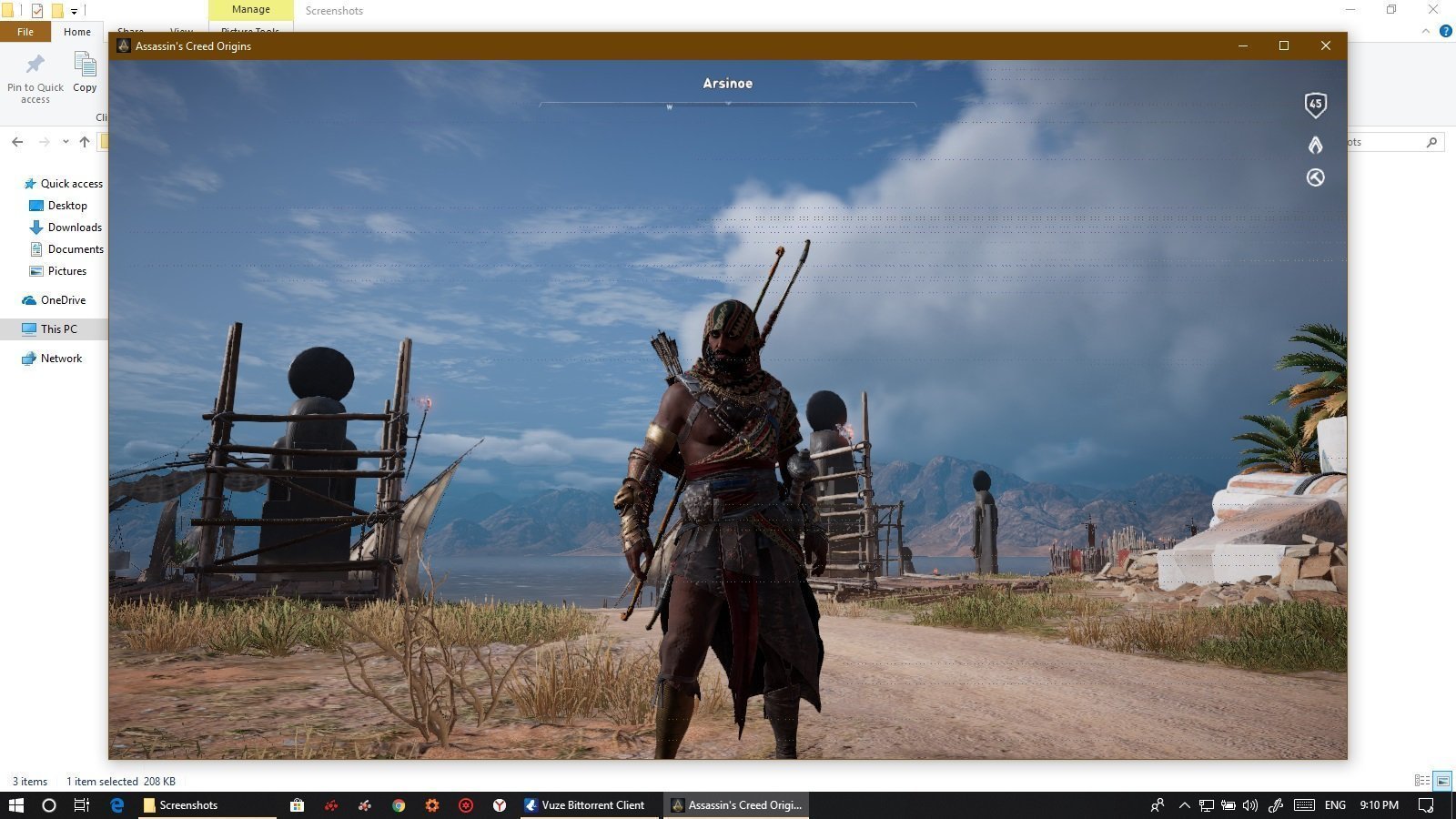The height and width of the screenshot is (819, 1456).
Task: Open Documents in navigation pane
Action: 66,249
